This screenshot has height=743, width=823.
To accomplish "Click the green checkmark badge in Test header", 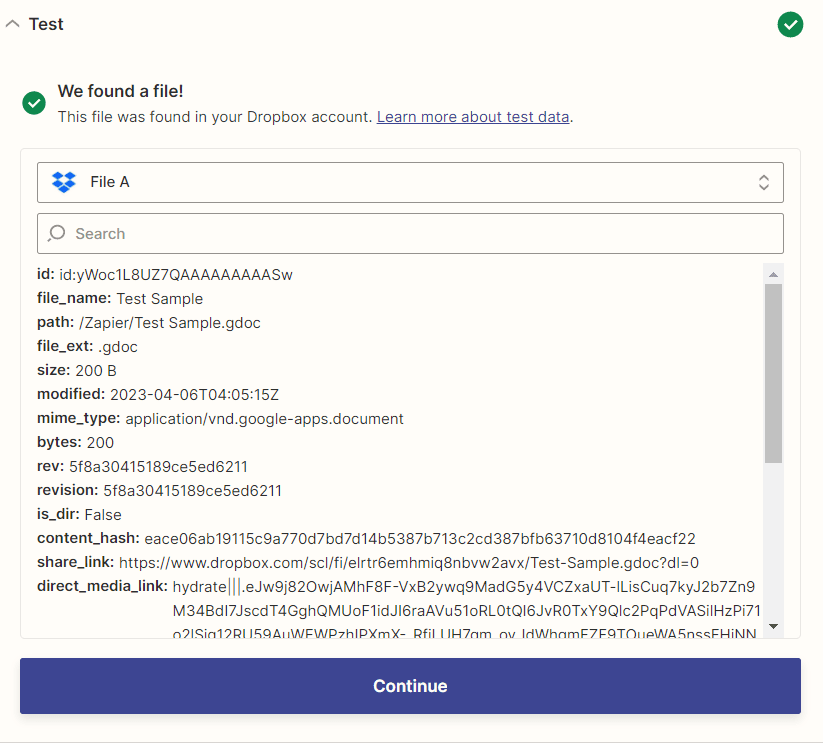I will click(790, 24).
